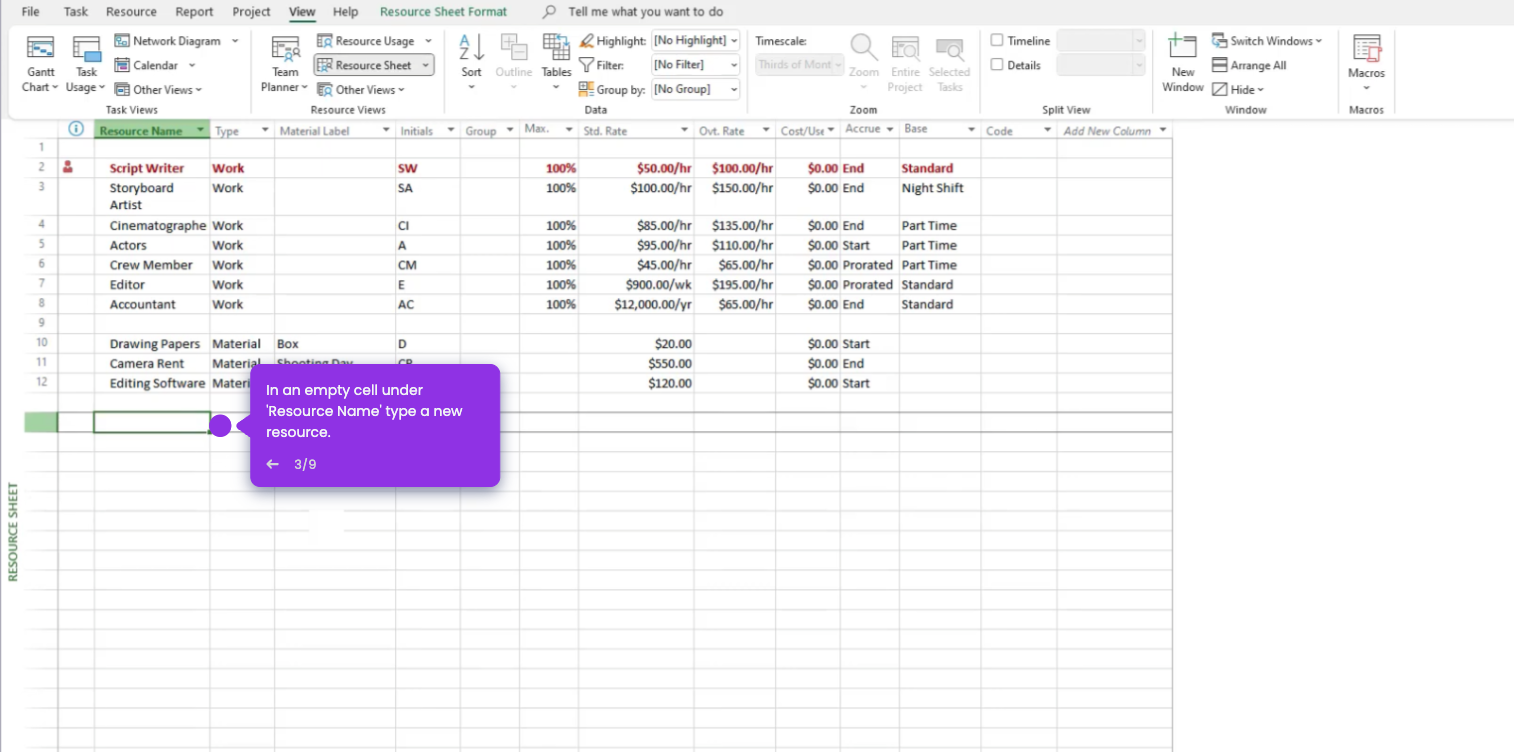Open the Type column filter arrow

pos(265,131)
